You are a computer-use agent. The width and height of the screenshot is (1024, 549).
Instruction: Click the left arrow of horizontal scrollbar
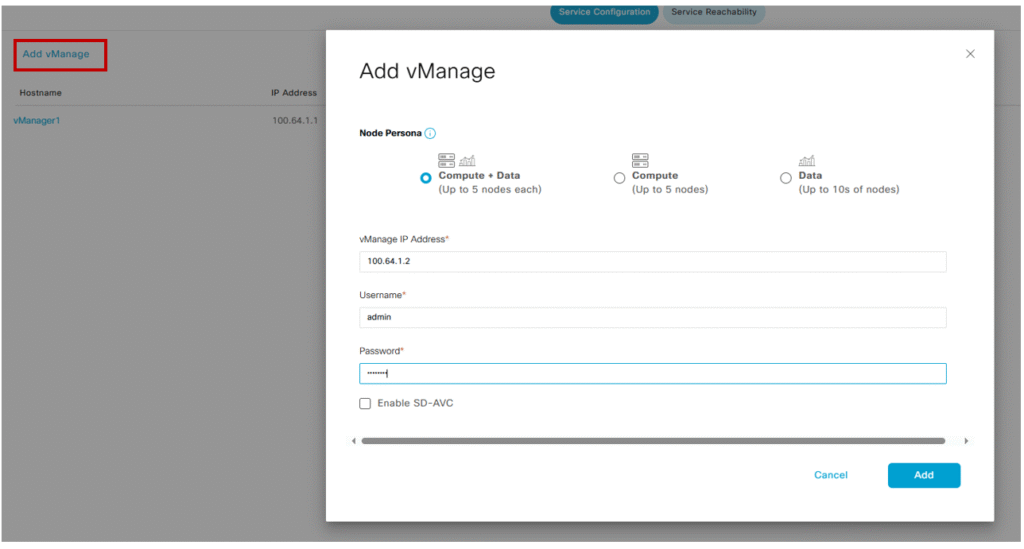point(354,441)
